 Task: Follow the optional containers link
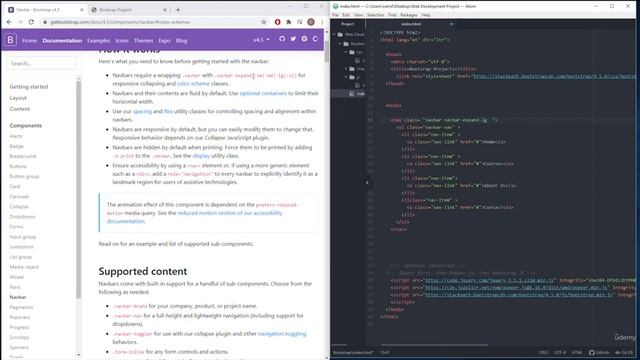[x=263, y=93]
